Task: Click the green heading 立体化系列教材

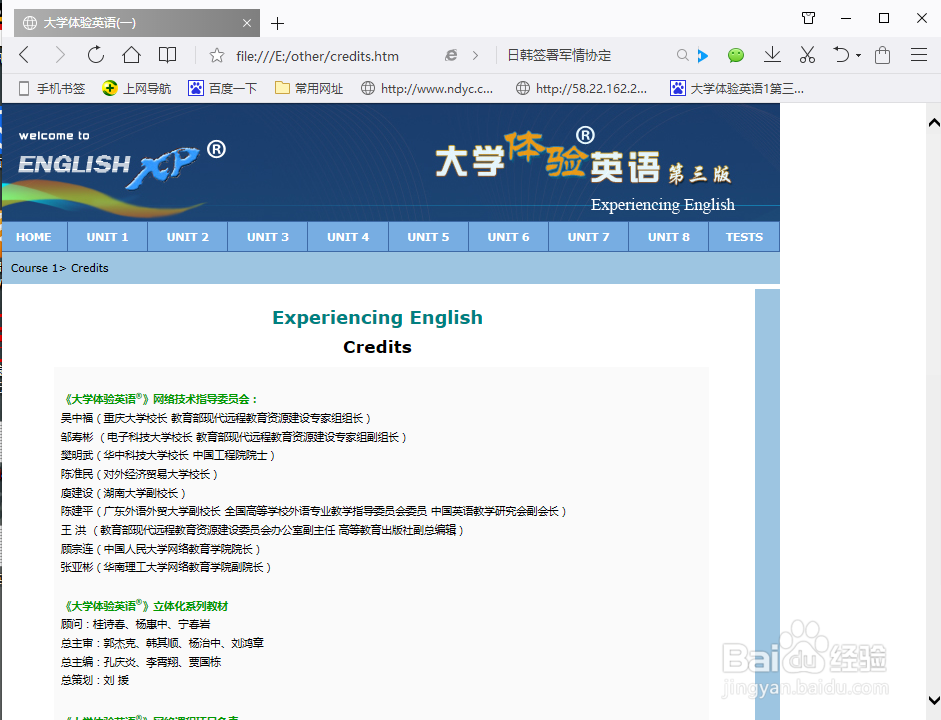Action: tap(146, 606)
